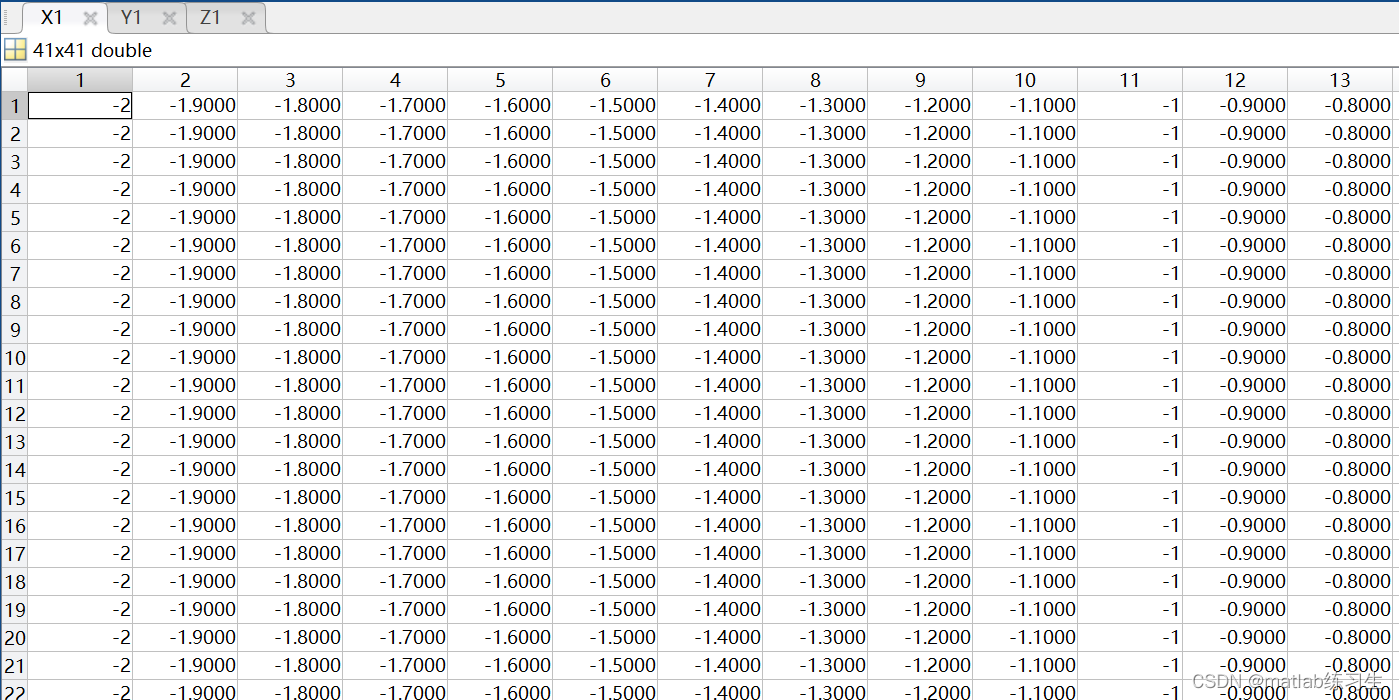Click the 41x41 double variable icon
The width and height of the screenshot is (1399, 700).
(x=17, y=50)
